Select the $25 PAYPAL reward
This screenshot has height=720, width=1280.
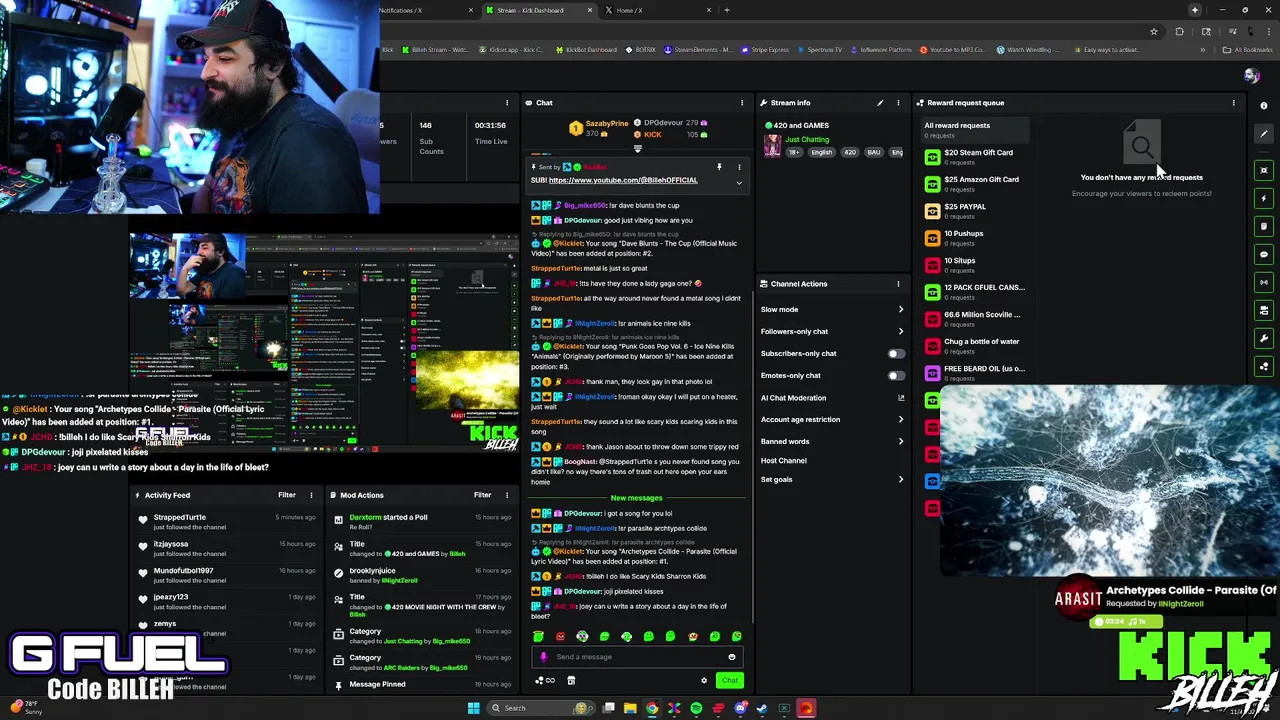click(975, 210)
